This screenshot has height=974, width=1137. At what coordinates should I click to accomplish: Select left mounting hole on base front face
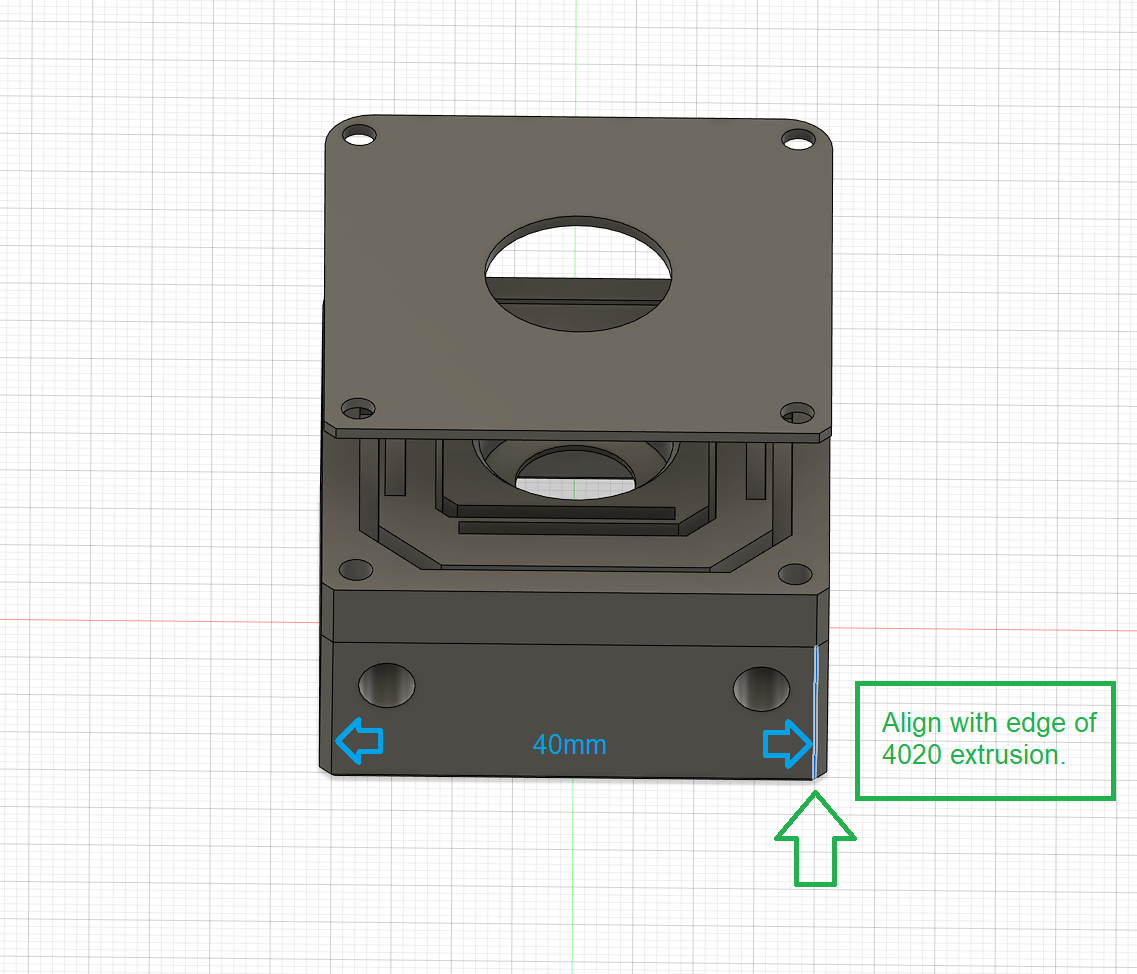coord(386,685)
